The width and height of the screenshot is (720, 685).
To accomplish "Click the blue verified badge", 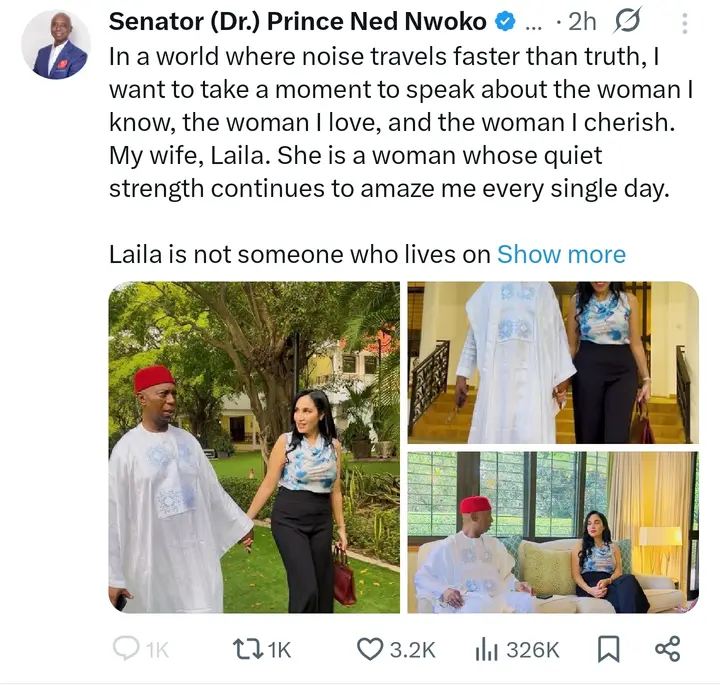I will pos(505,22).
